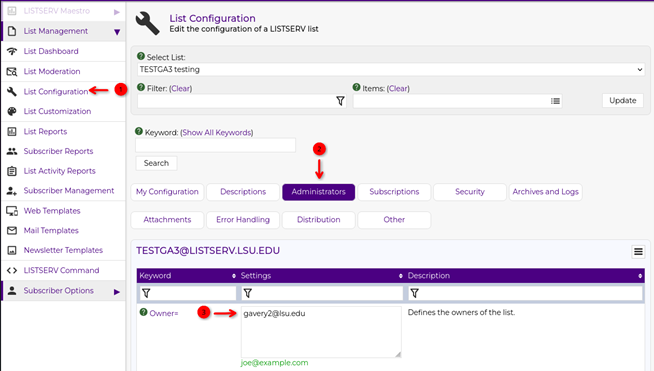Click the List Configuration wrench icon in sidebar
The image size is (654, 371).
pyautogui.click(x=12, y=91)
